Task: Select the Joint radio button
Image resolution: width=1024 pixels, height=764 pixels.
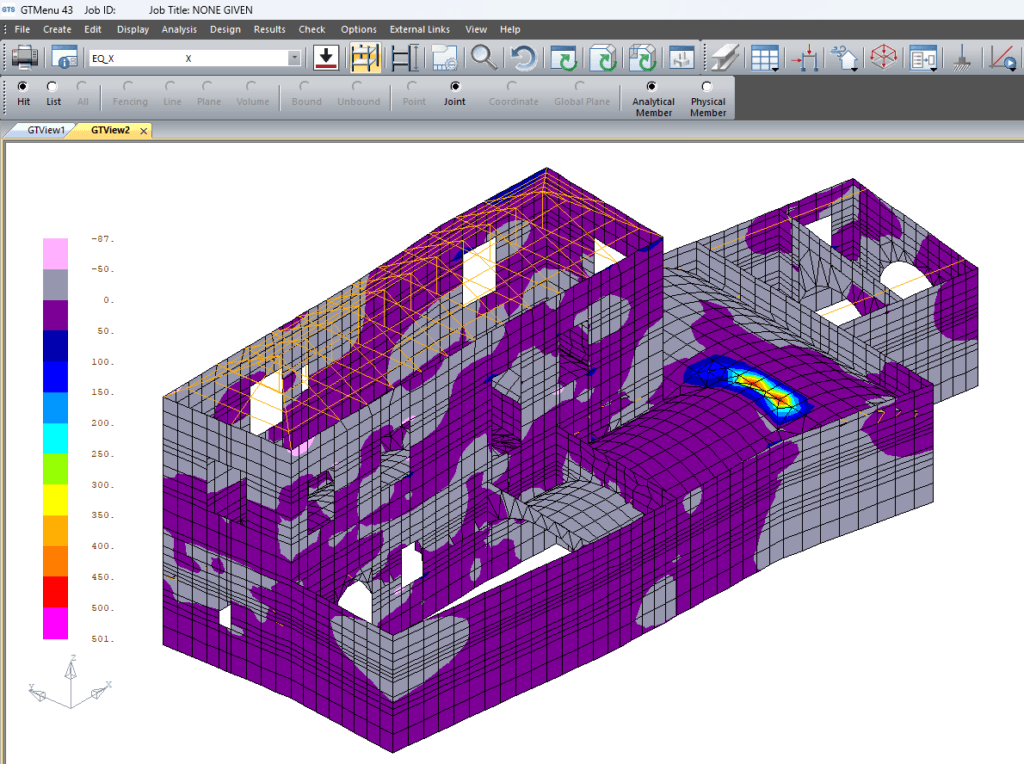Action: coord(455,87)
